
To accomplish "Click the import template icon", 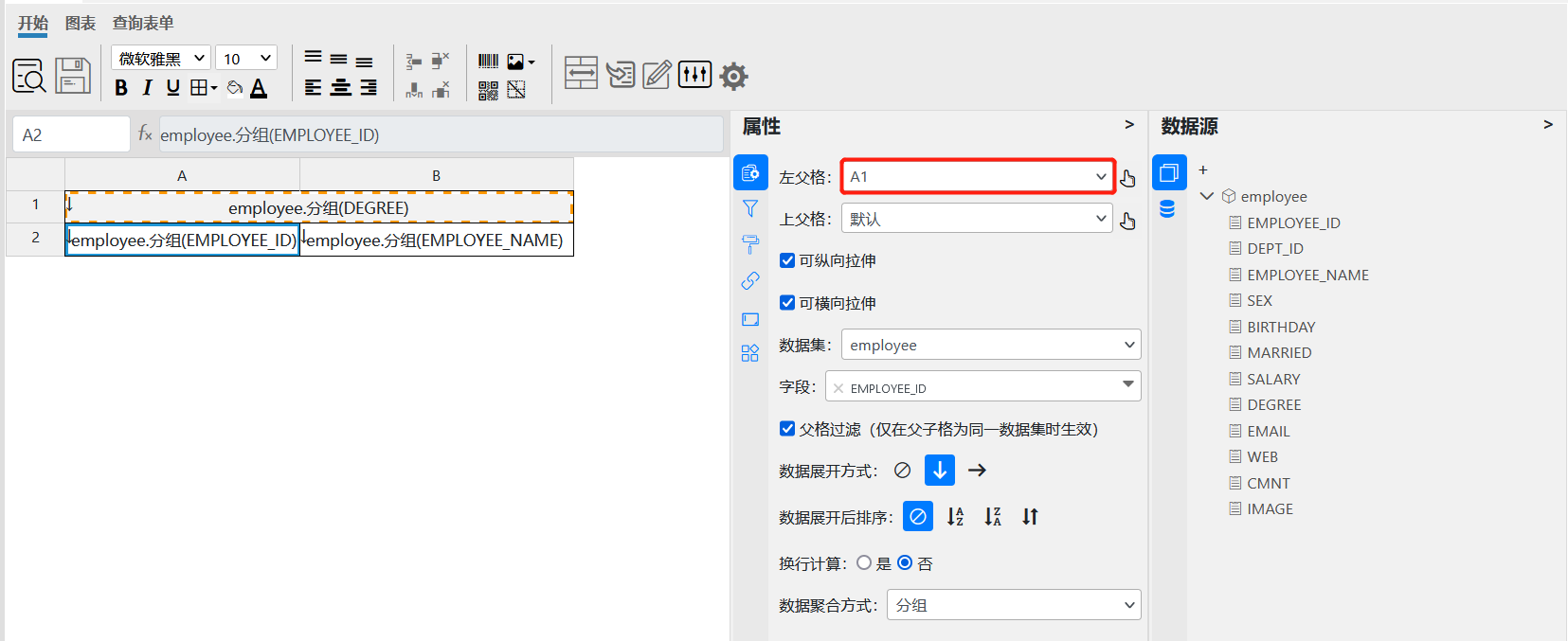I will click(x=621, y=74).
